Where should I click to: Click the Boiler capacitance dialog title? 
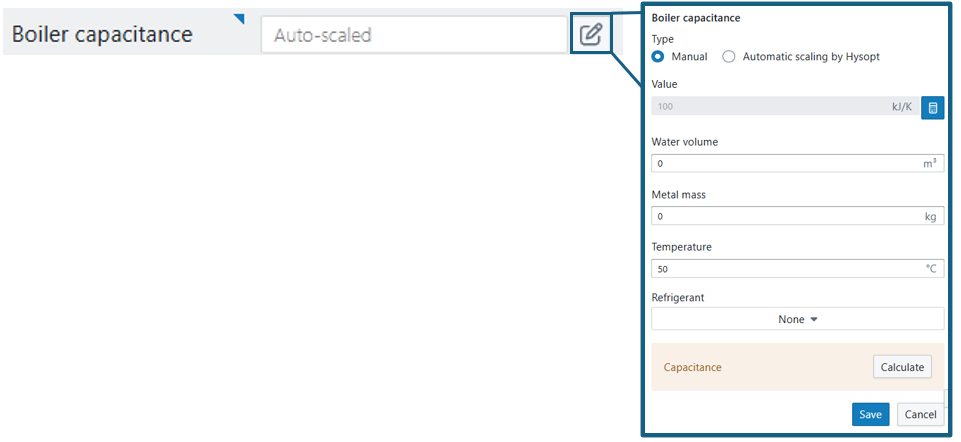[x=696, y=18]
